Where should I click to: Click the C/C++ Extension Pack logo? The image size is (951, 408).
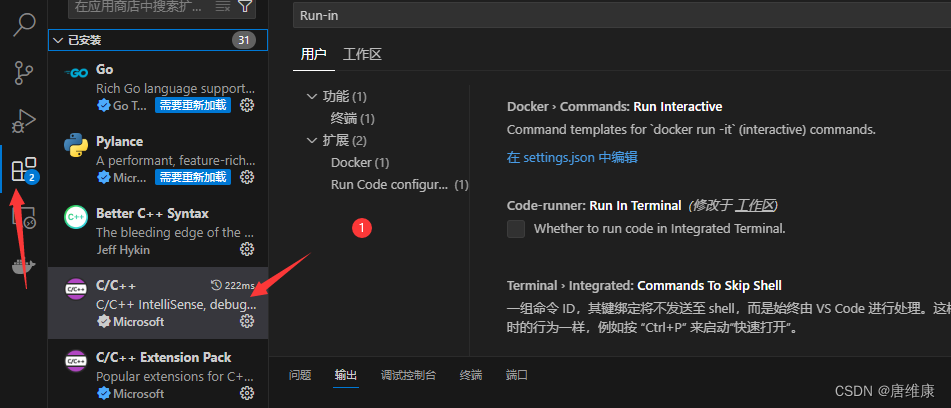pyautogui.click(x=76, y=361)
